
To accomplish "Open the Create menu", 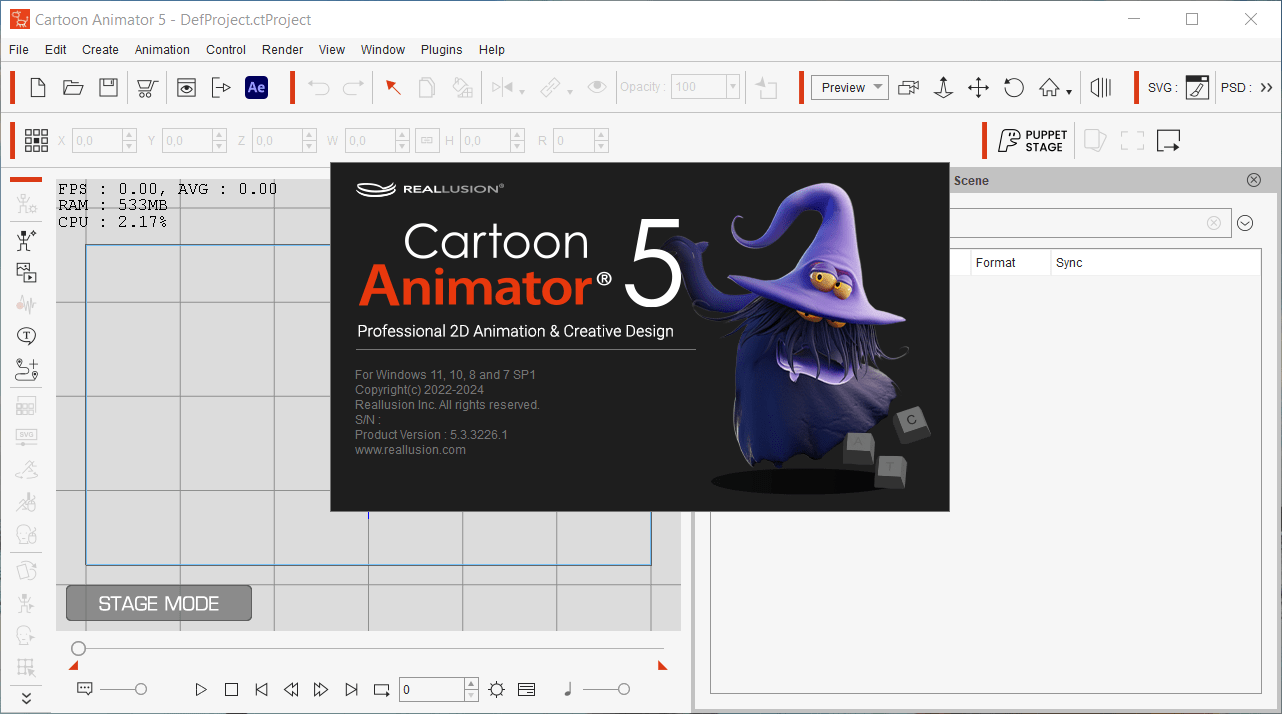I will pyautogui.click(x=100, y=49).
